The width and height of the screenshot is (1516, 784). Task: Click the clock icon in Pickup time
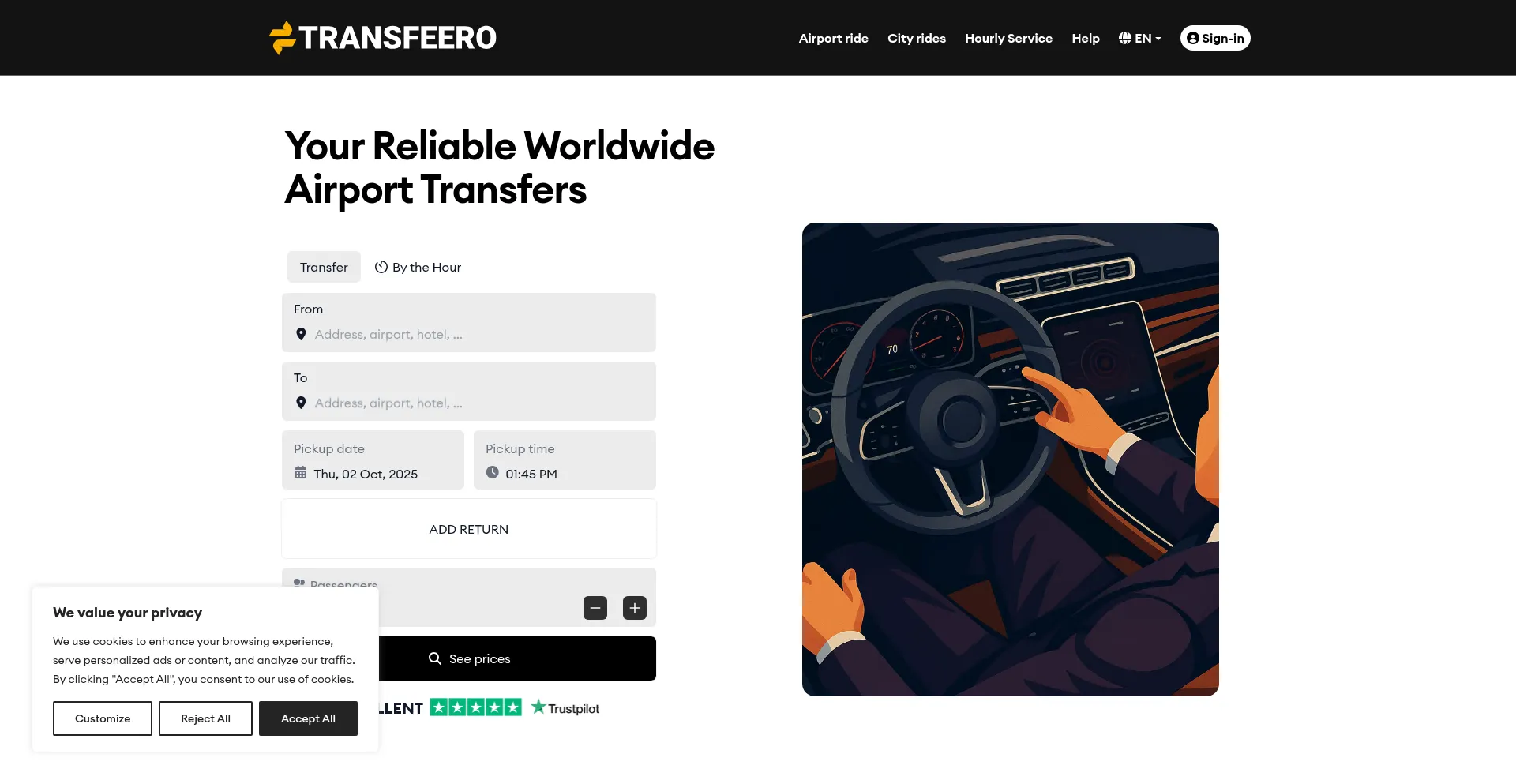coord(493,472)
